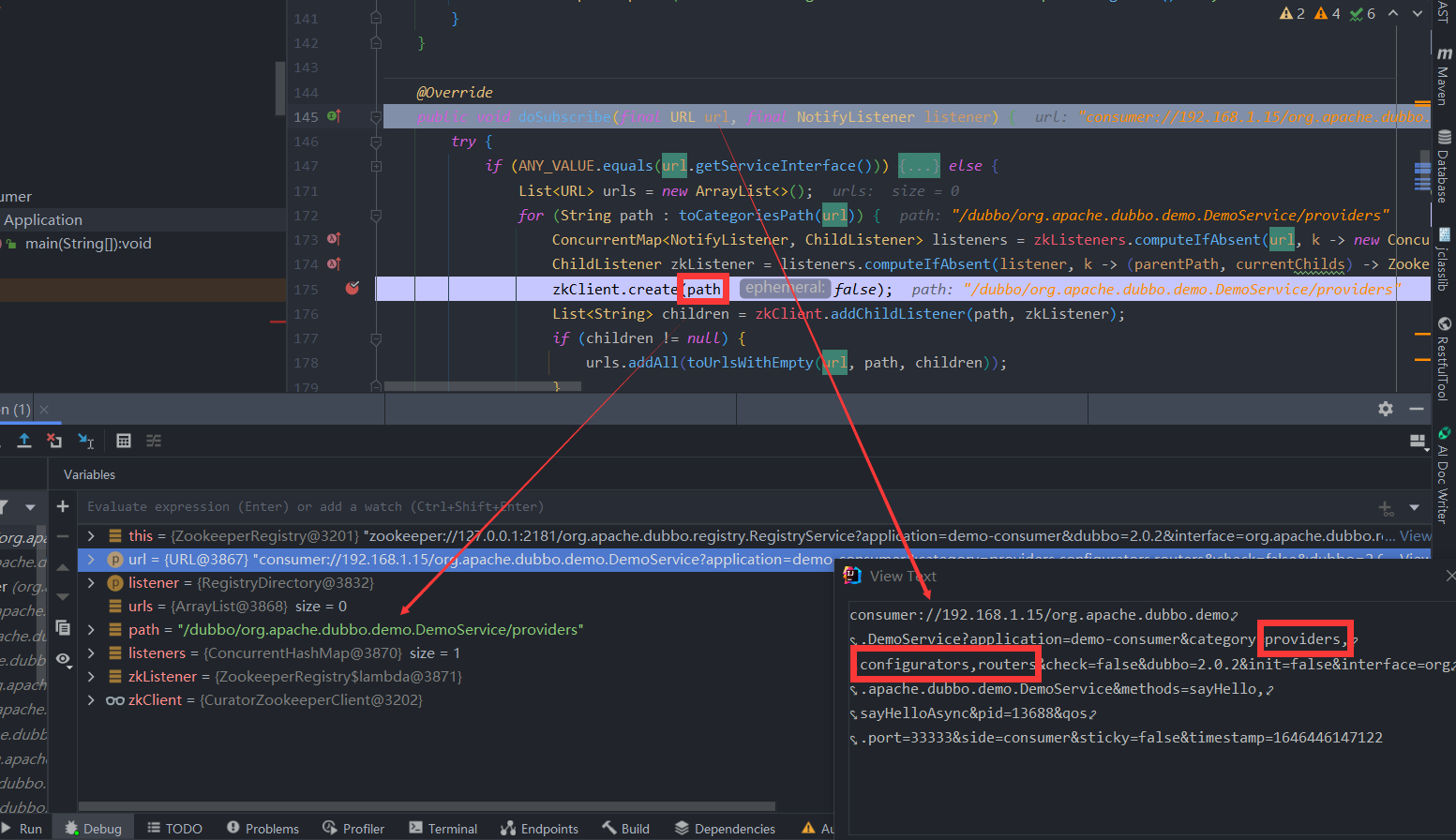Click the Duplicate Watch copy icon
The height and width of the screenshot is (840, 1456).
click(x=63, y=628)
